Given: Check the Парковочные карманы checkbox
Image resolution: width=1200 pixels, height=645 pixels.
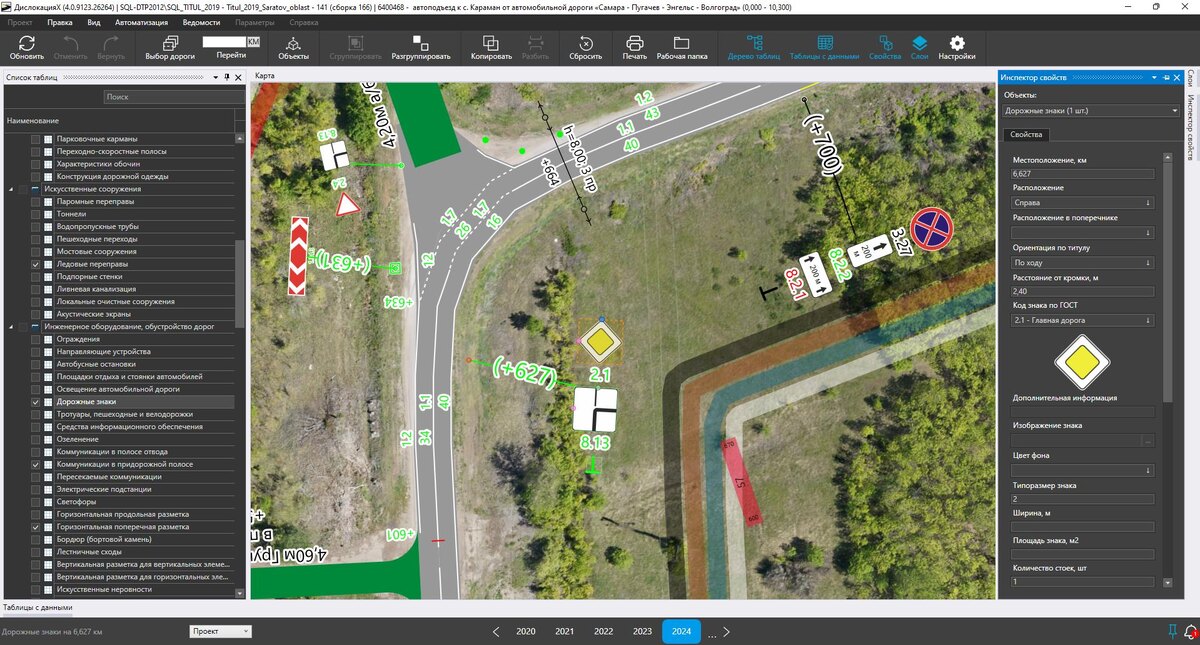Looking at the screenshot, I should [x=36, y=139].
